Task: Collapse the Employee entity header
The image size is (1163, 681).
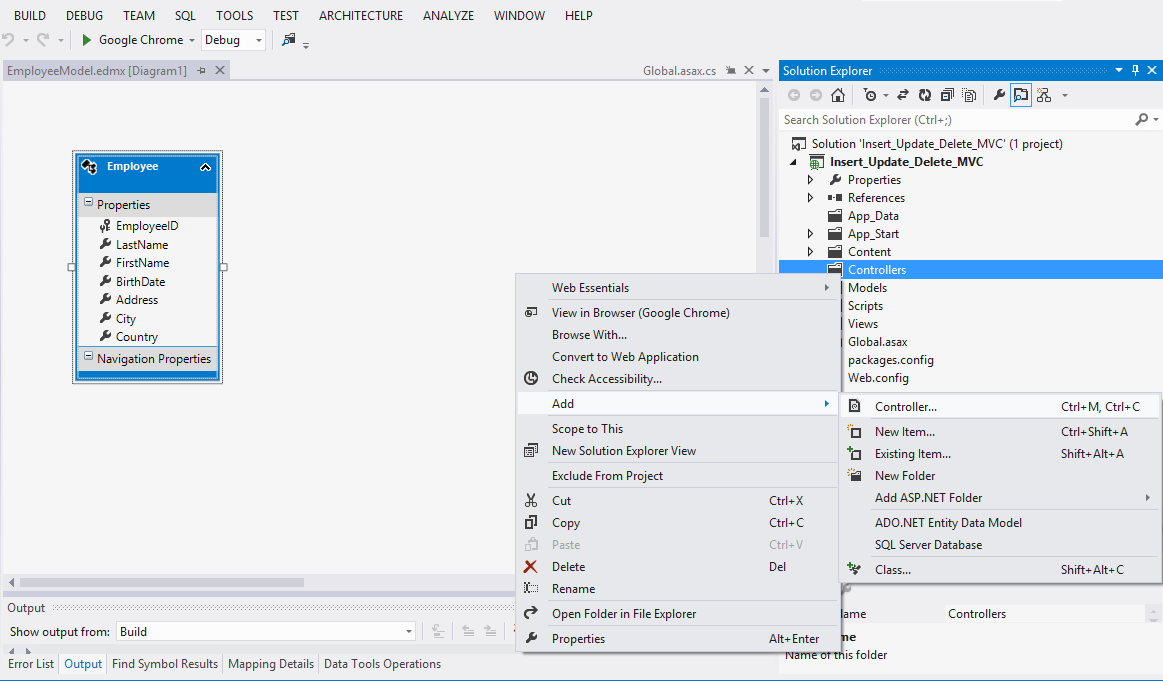Action: coord(205,167)
